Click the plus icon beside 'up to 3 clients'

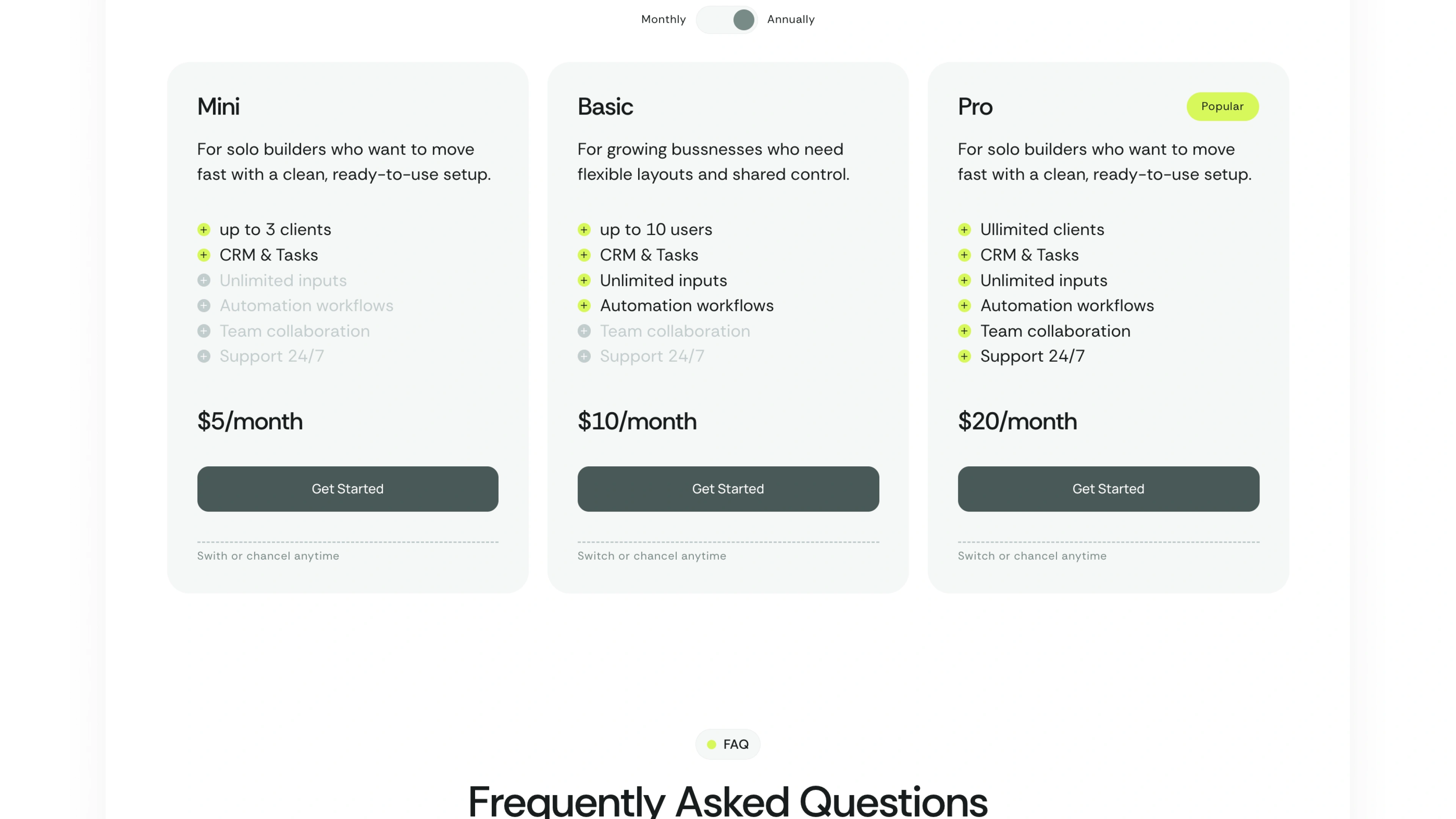pyautogui.click(x=204, y=229)
